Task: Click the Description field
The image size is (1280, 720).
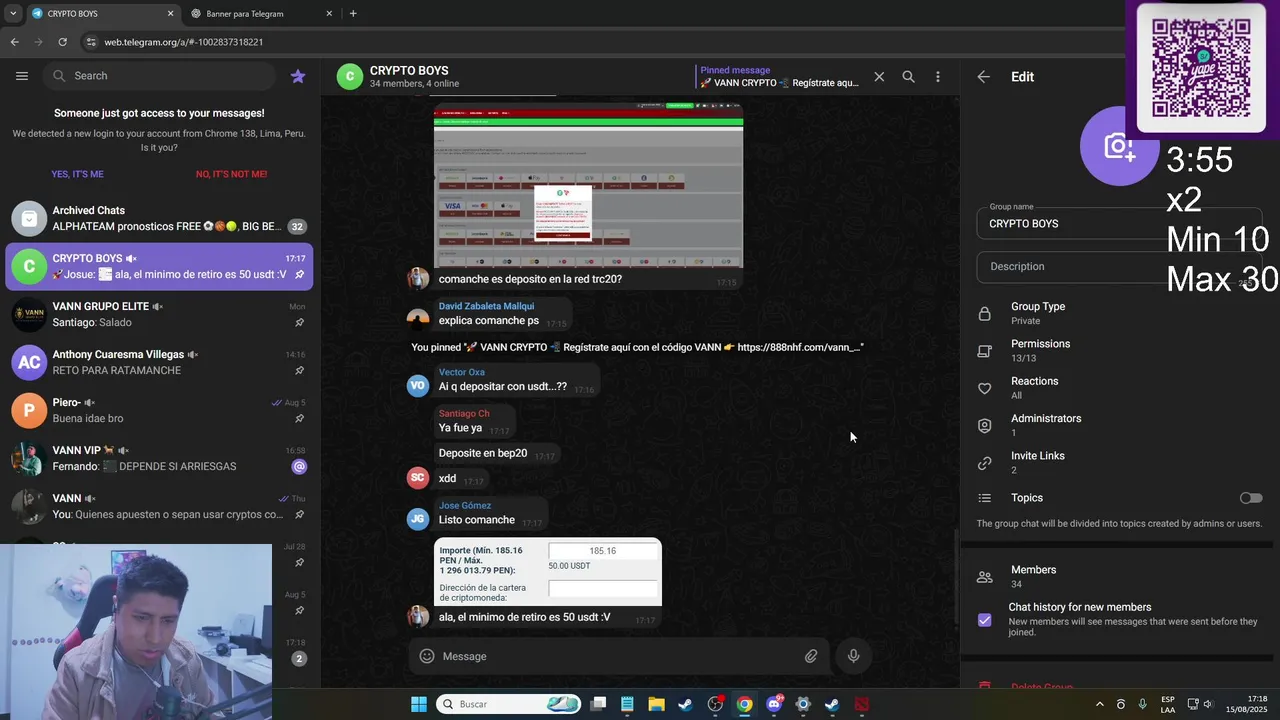Action: 1119,267
